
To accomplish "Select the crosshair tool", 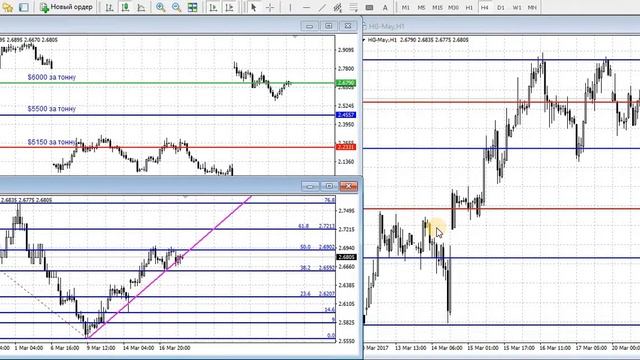I will tap(270, 7).
